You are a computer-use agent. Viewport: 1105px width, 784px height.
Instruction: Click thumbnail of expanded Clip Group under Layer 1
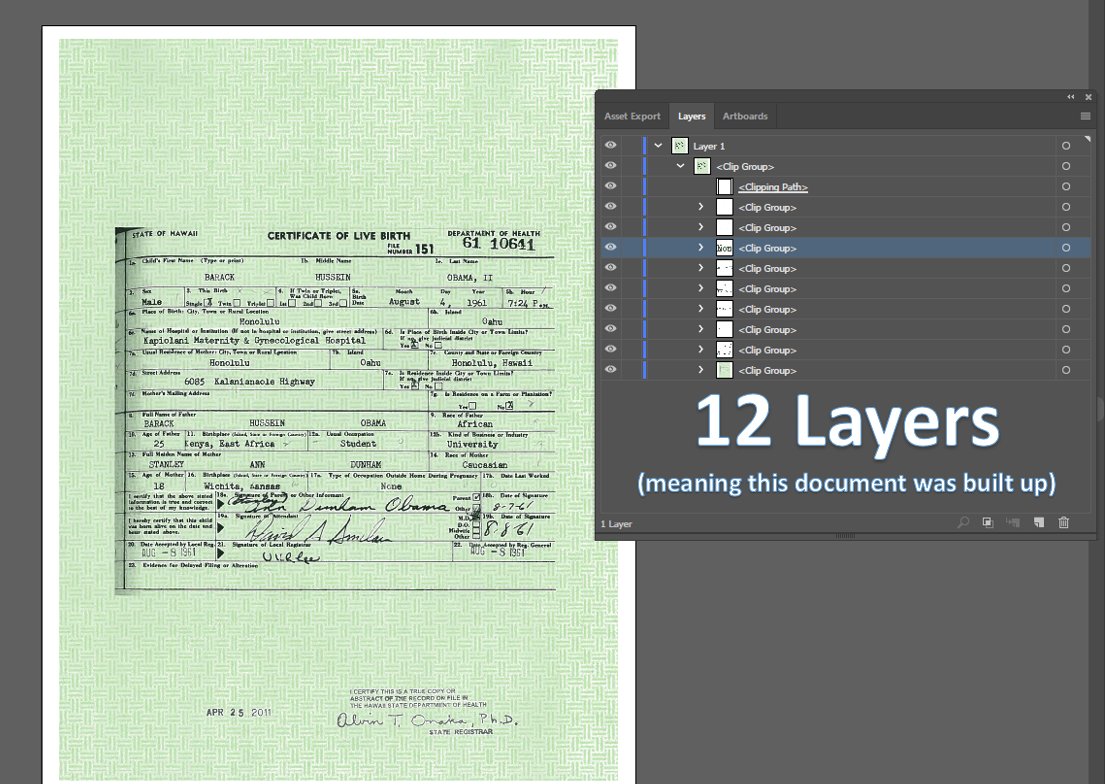point(702,166)
